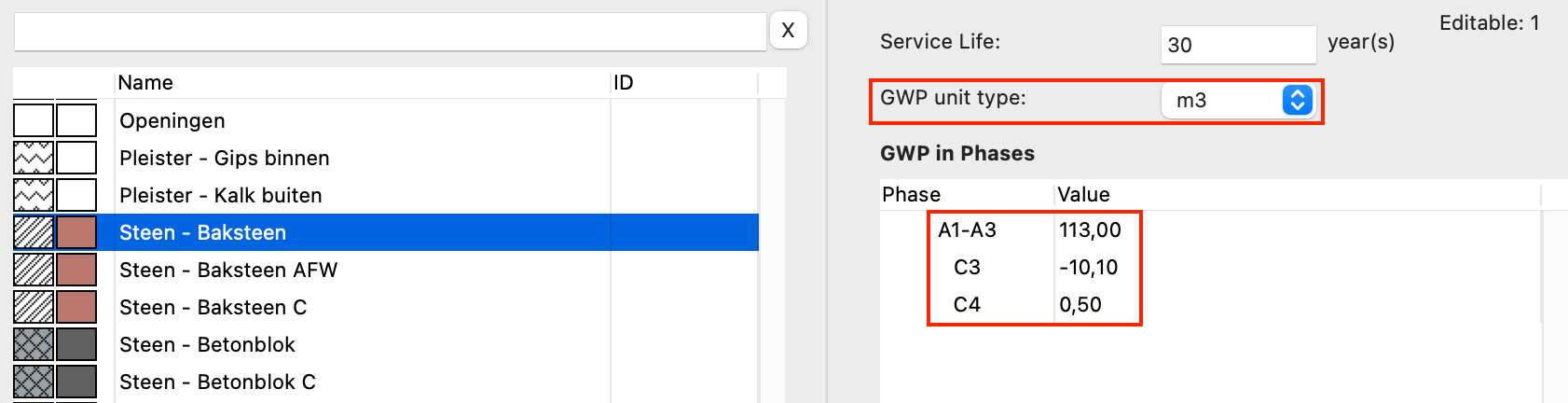Clear search with the X button
The width and height of the screenshot is (1568, 403).
(x=788, y=31)
